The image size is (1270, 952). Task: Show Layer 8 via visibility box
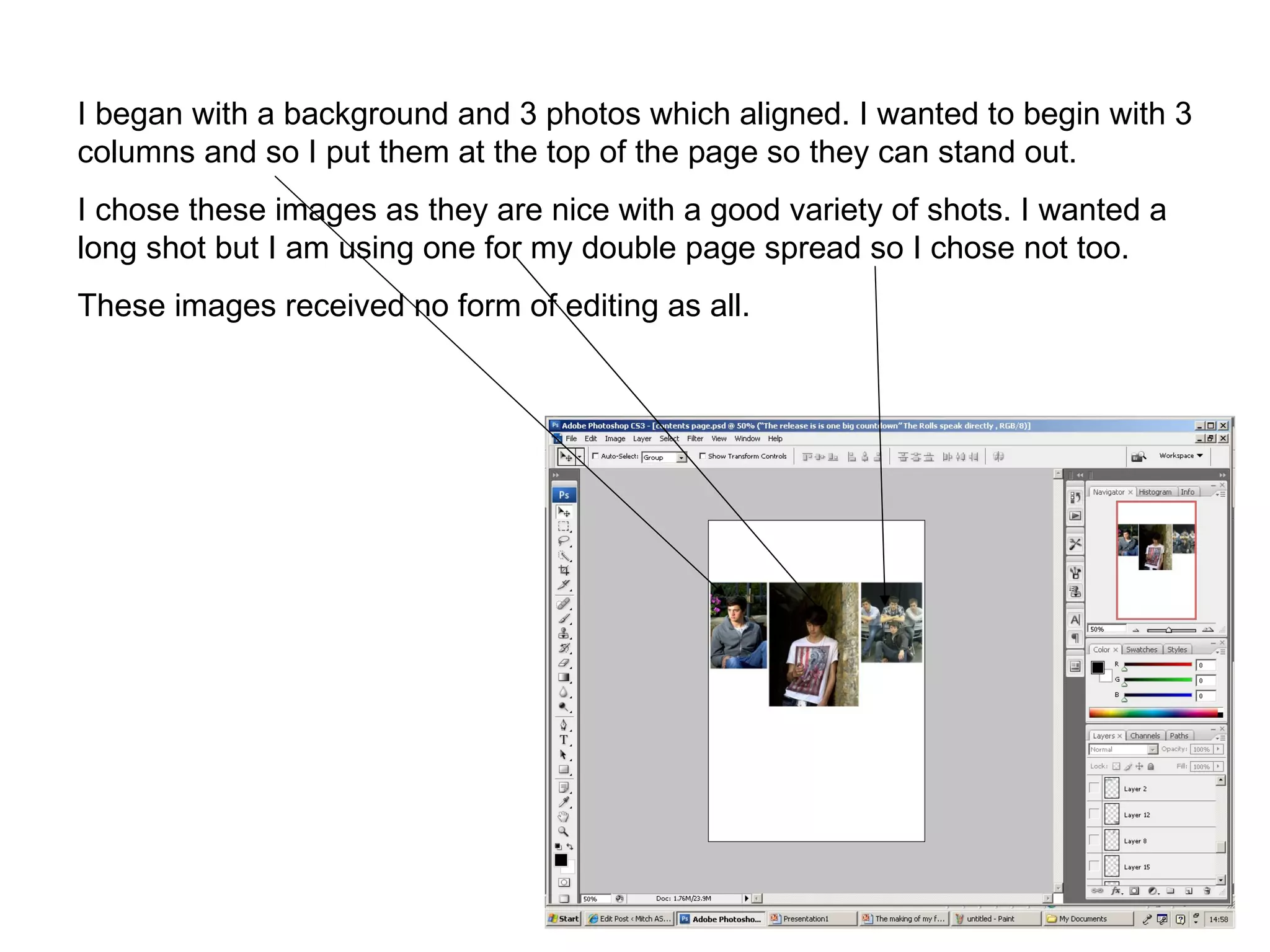pyautogui.click(x=1095, y=840)
